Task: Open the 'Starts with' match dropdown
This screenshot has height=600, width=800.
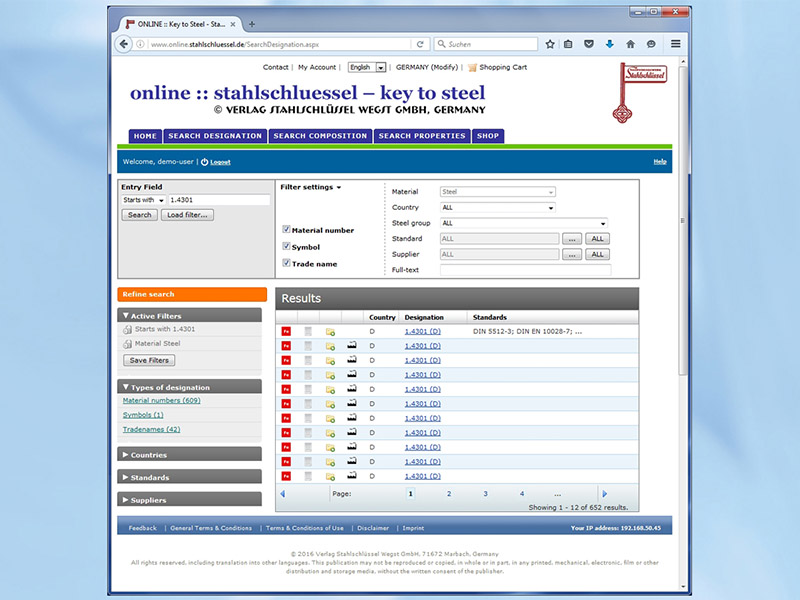Action: (x=143, y=200)
